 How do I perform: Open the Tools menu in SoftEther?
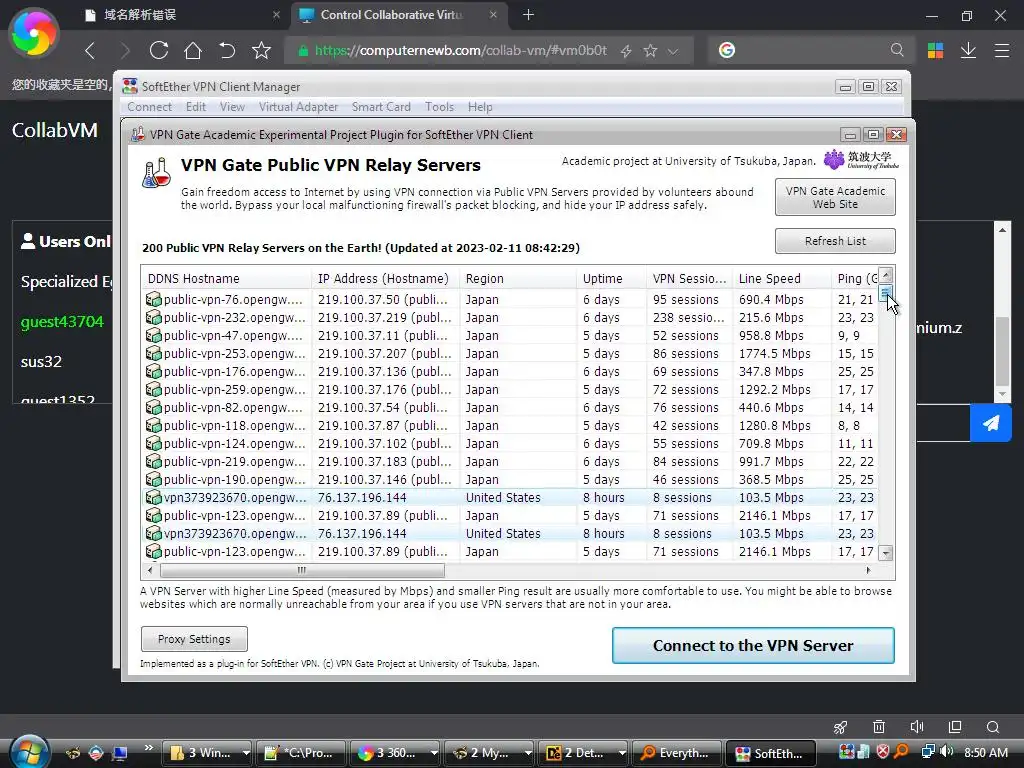pos(440,107)
